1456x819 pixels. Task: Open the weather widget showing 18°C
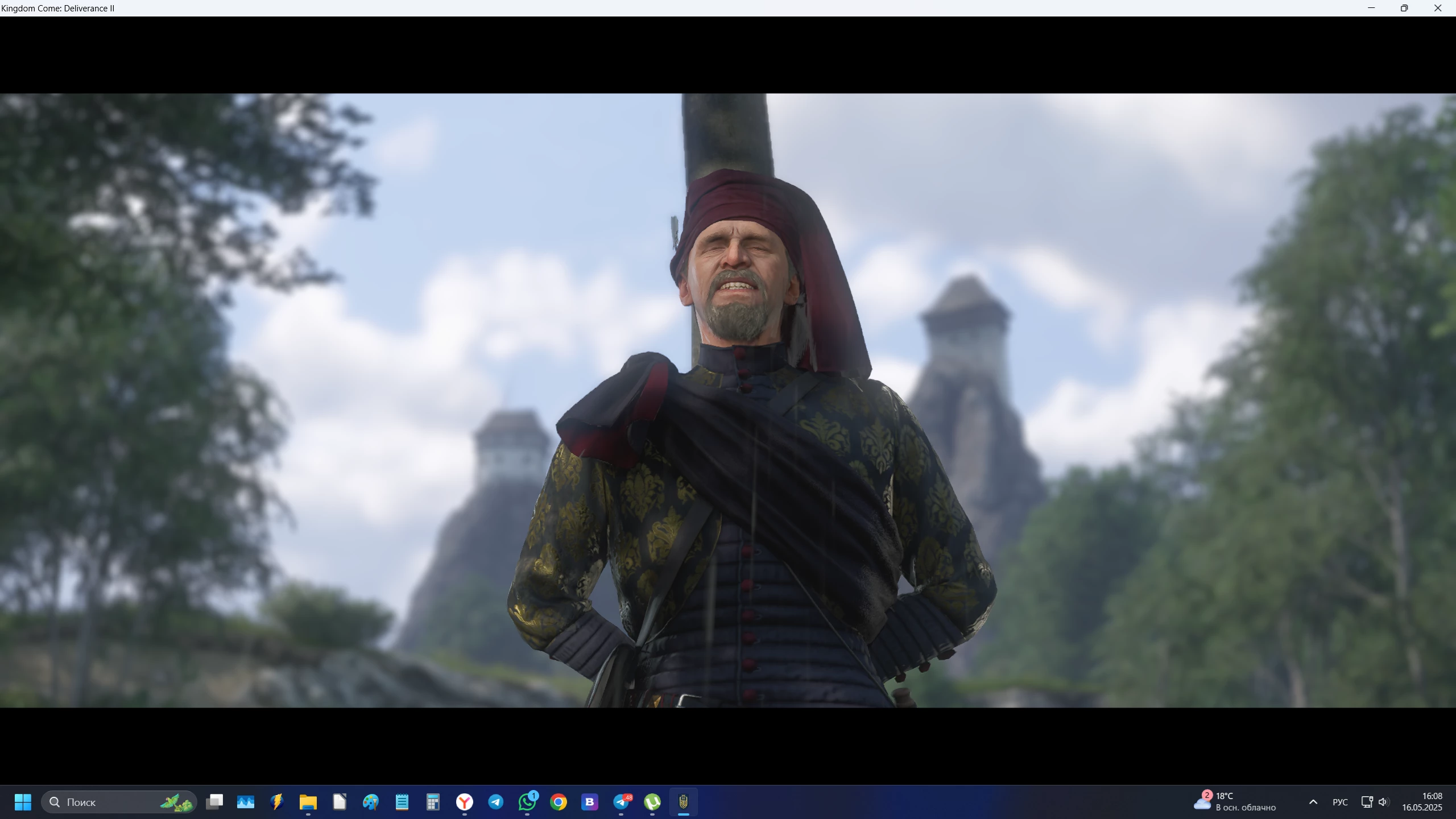tap(1235, 802)
